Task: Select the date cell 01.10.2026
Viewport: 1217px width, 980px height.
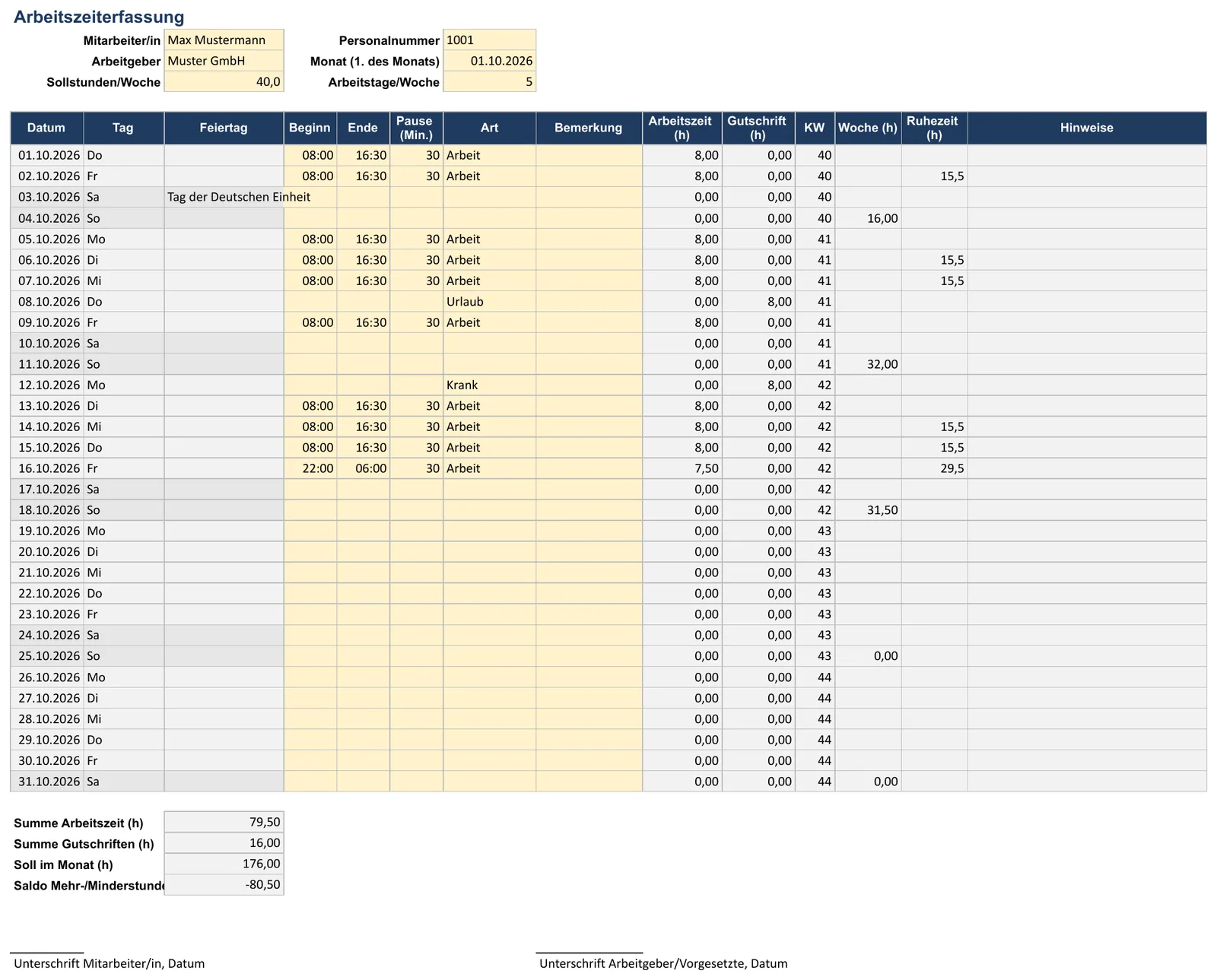Action: point(47,155)
